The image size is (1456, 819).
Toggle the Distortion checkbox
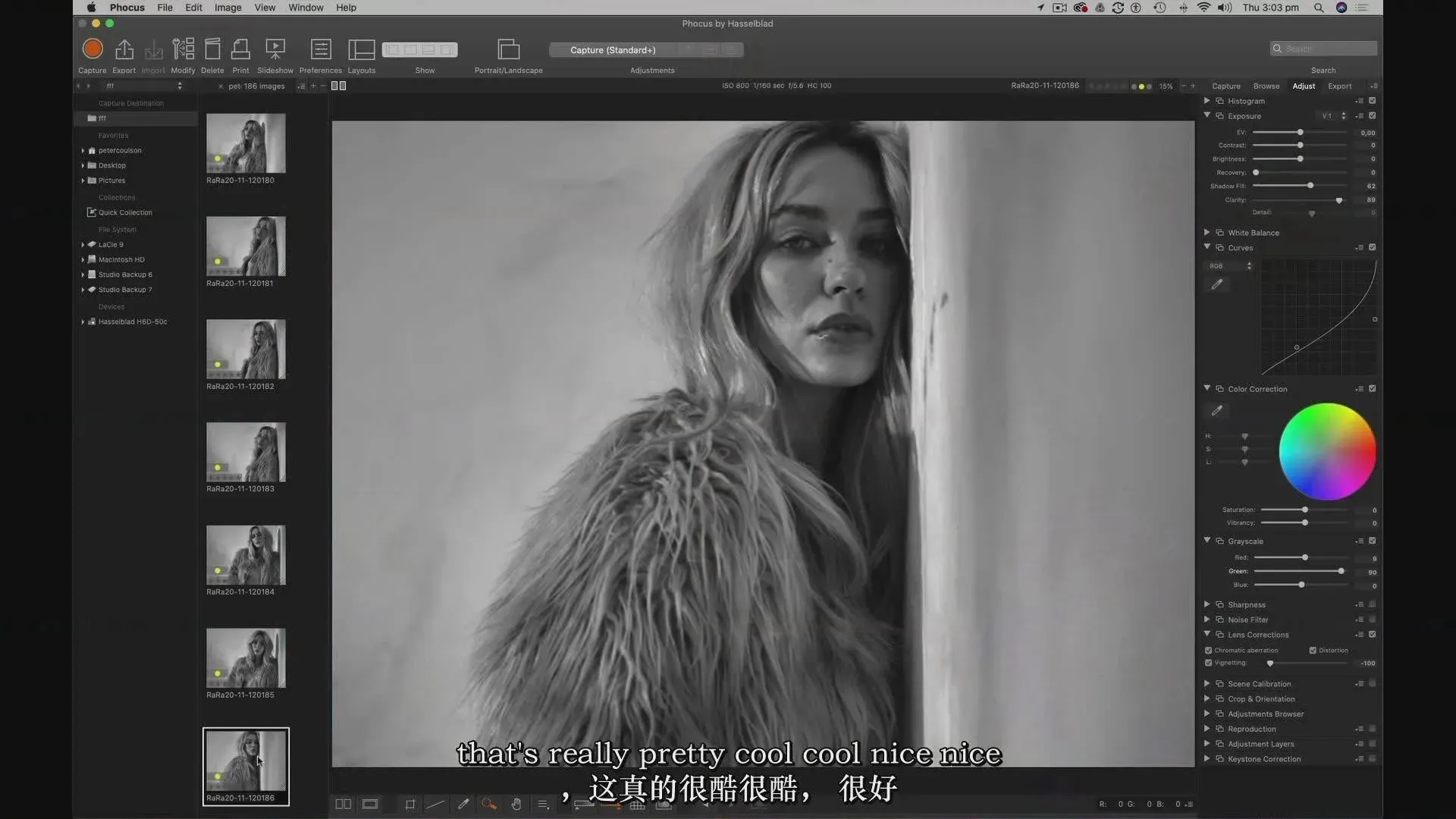tap(1313, 651)
